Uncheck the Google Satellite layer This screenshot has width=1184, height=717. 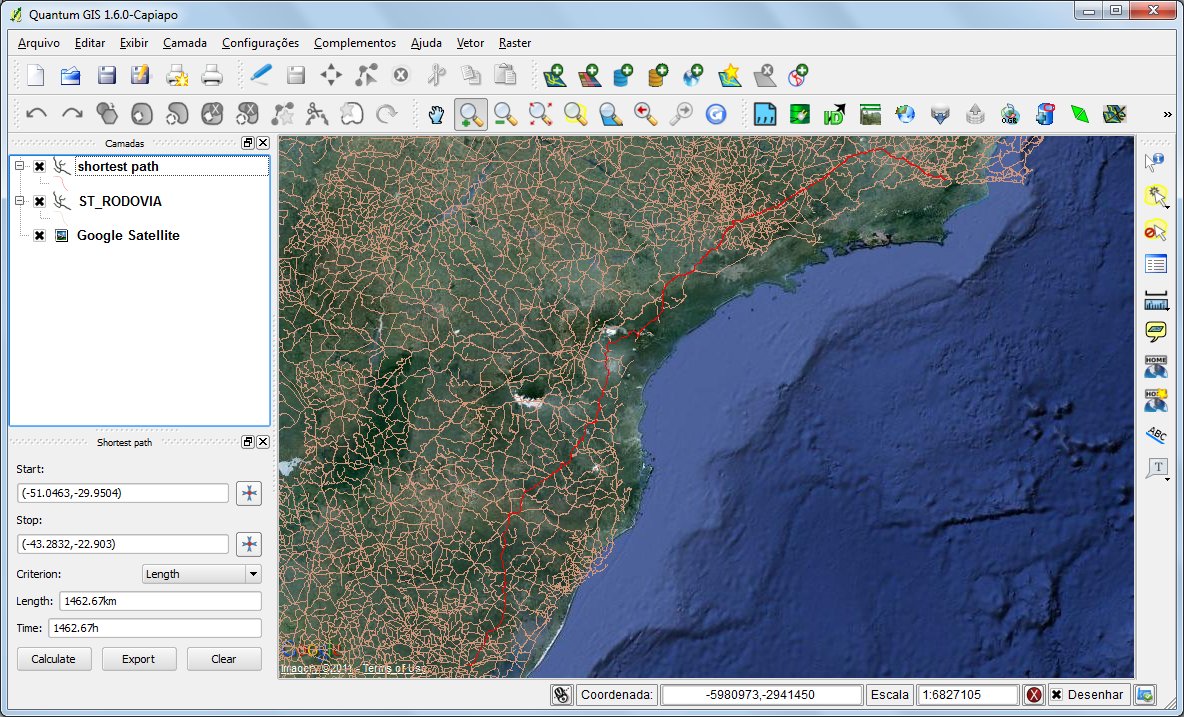tap(38, 235)
